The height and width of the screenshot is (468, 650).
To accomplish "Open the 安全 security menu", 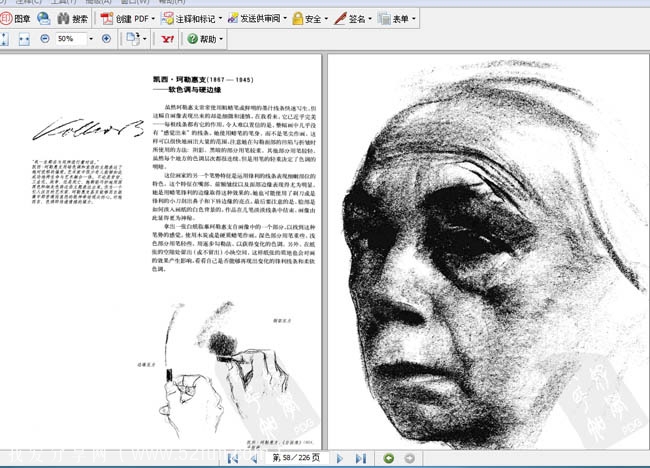I will click(x=310, y=19).
